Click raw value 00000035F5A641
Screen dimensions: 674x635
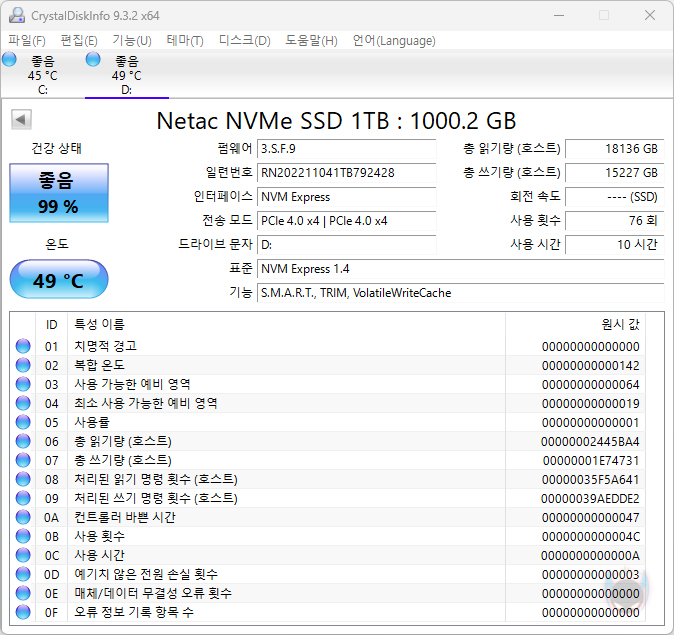[x=591, y=479]
